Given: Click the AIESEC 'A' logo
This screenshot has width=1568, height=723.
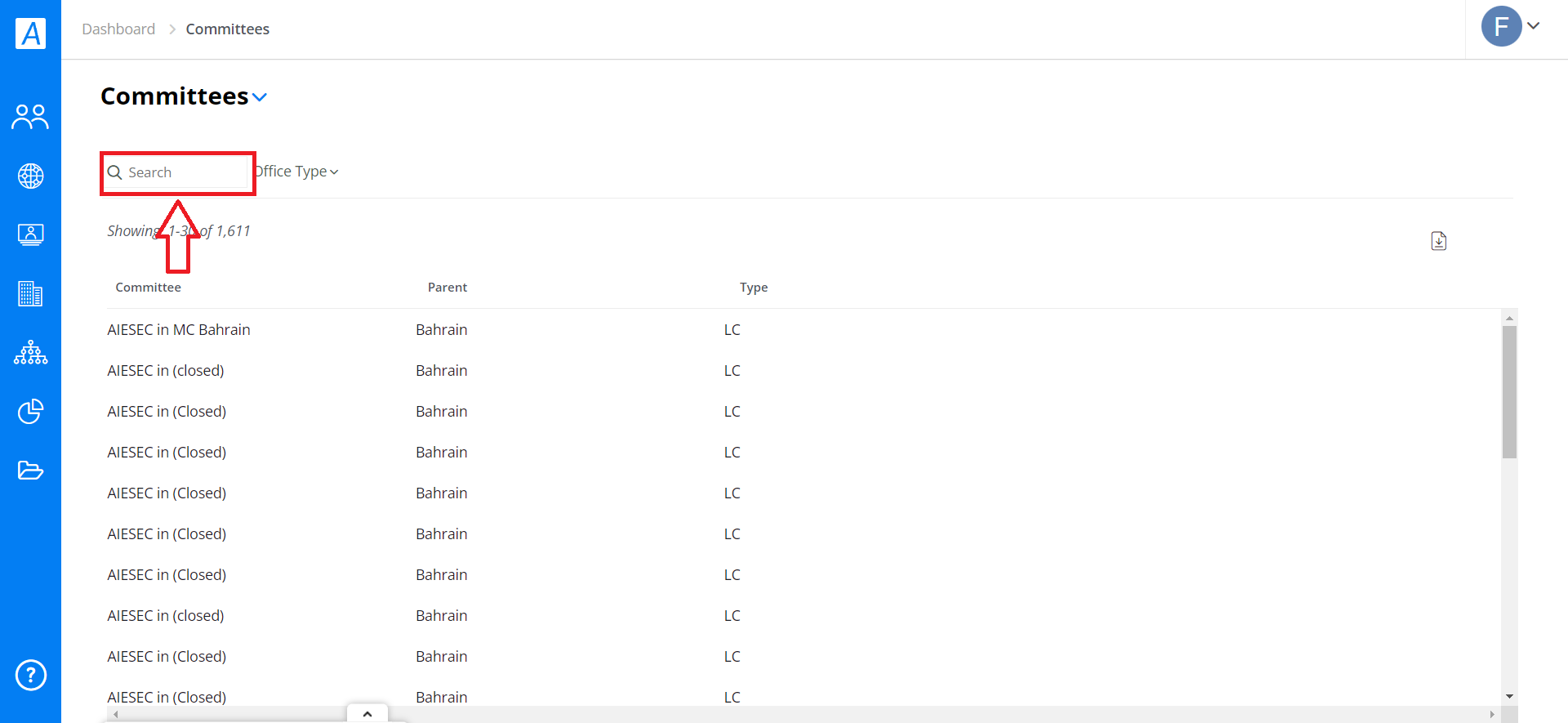Looking at the screenshot, I should point(30,33).
